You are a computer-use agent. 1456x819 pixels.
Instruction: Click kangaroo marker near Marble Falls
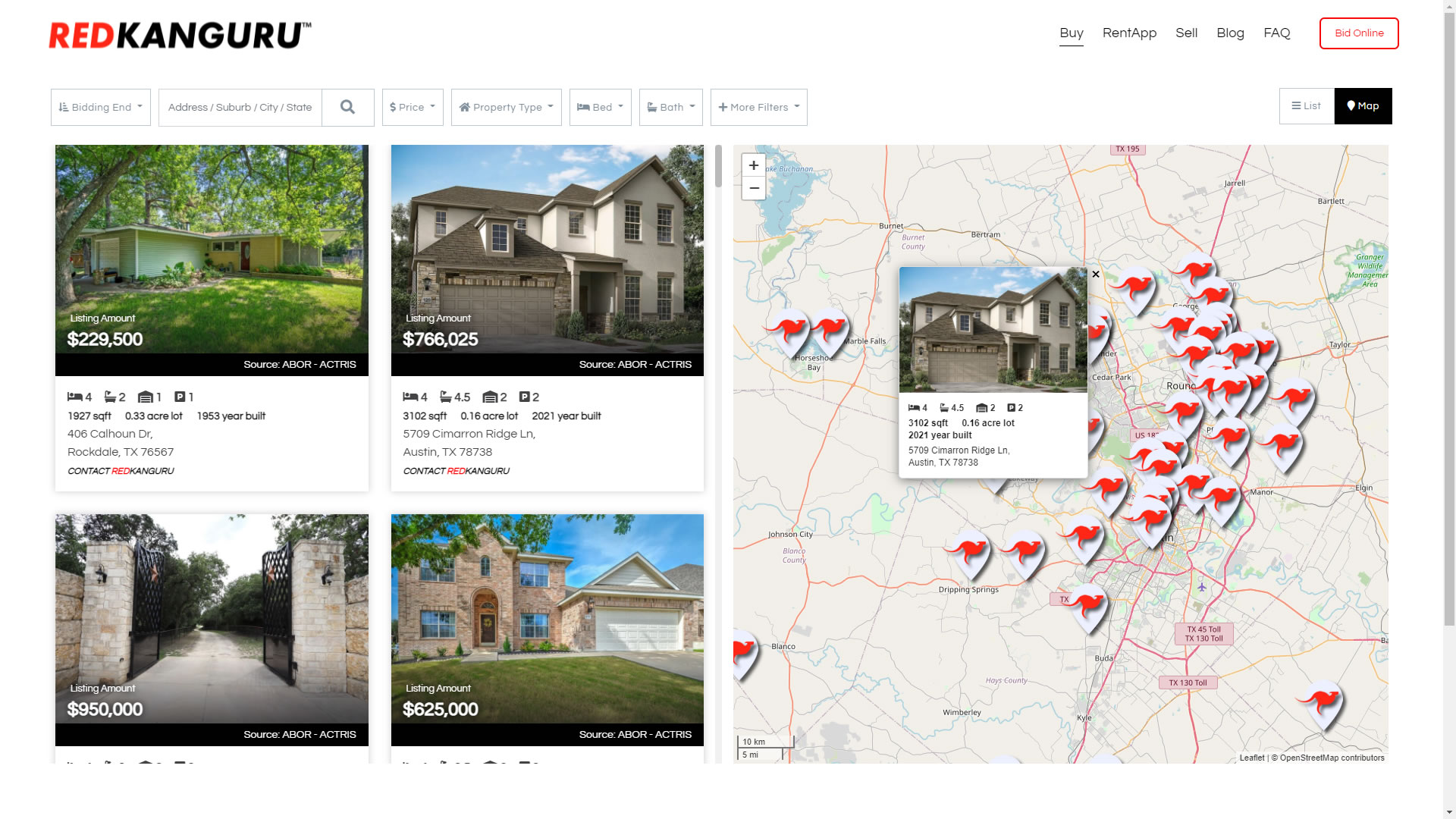click(x=830, y=331)
